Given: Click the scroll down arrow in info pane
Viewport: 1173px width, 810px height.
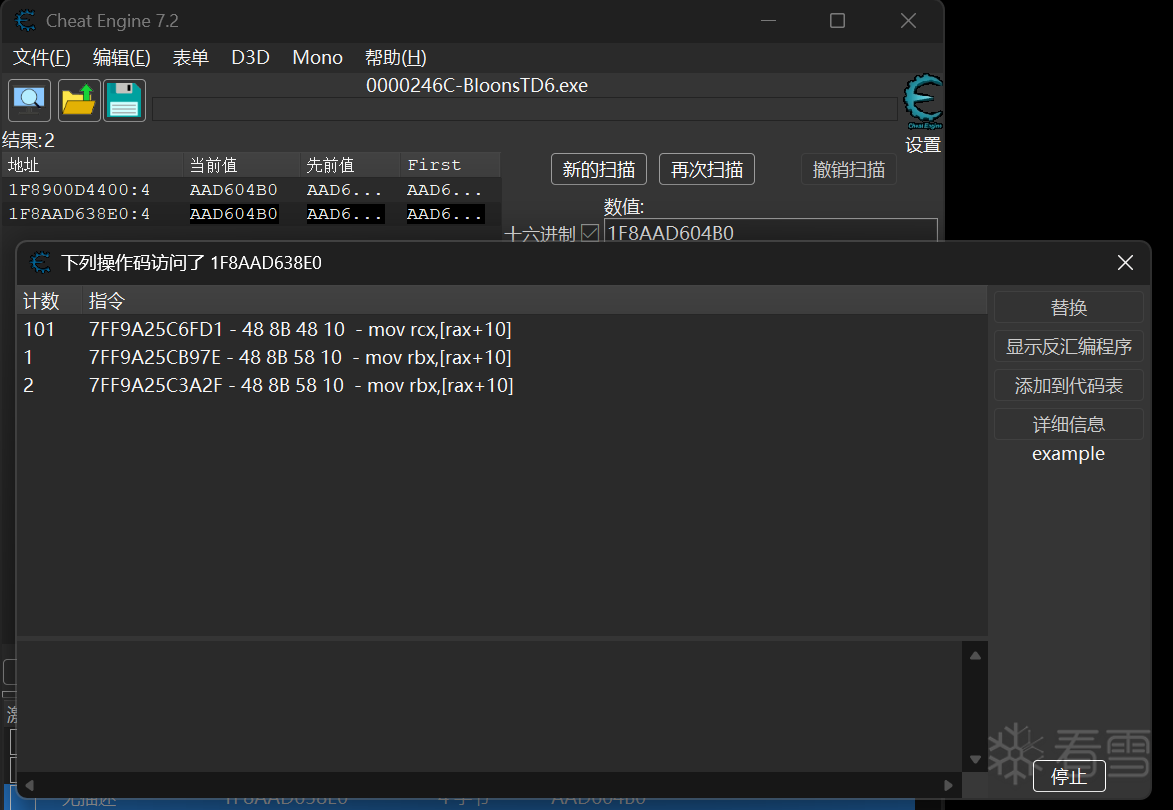Looking at the screenshot, I should [x=975, y=759].
